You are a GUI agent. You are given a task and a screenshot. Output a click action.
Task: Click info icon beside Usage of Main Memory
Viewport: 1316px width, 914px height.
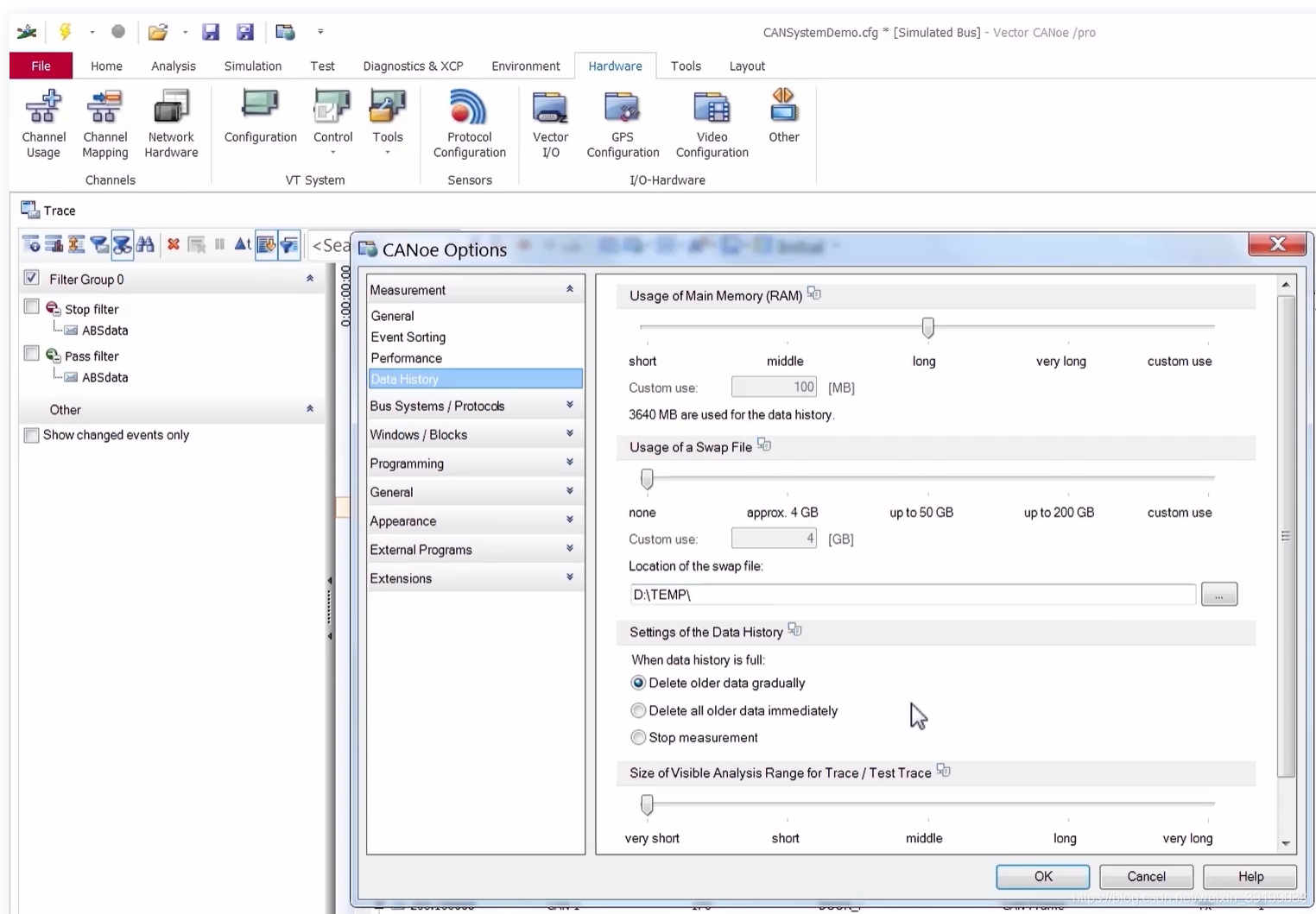point(813,294)
